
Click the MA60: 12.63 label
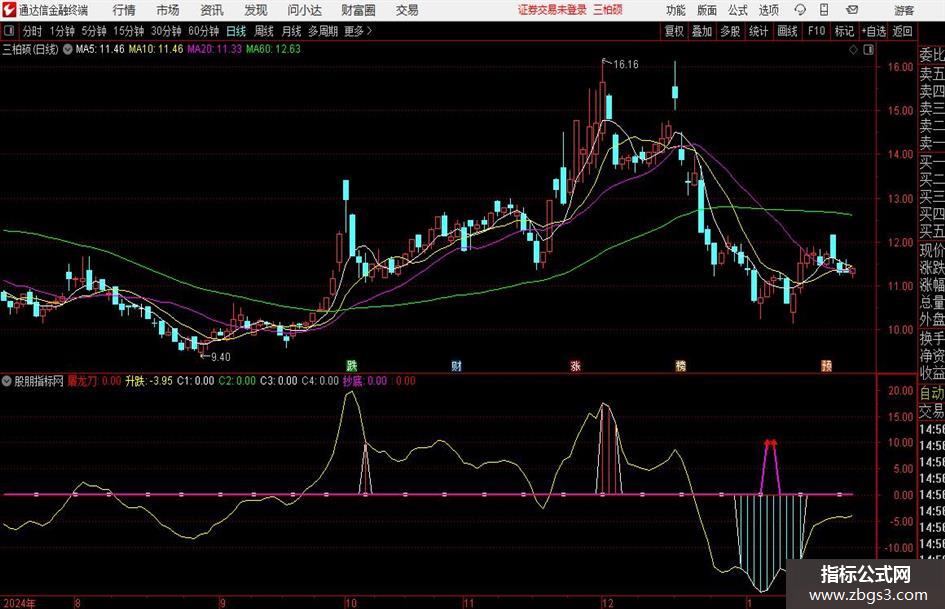pyautogui.click(x=273, y=49)
